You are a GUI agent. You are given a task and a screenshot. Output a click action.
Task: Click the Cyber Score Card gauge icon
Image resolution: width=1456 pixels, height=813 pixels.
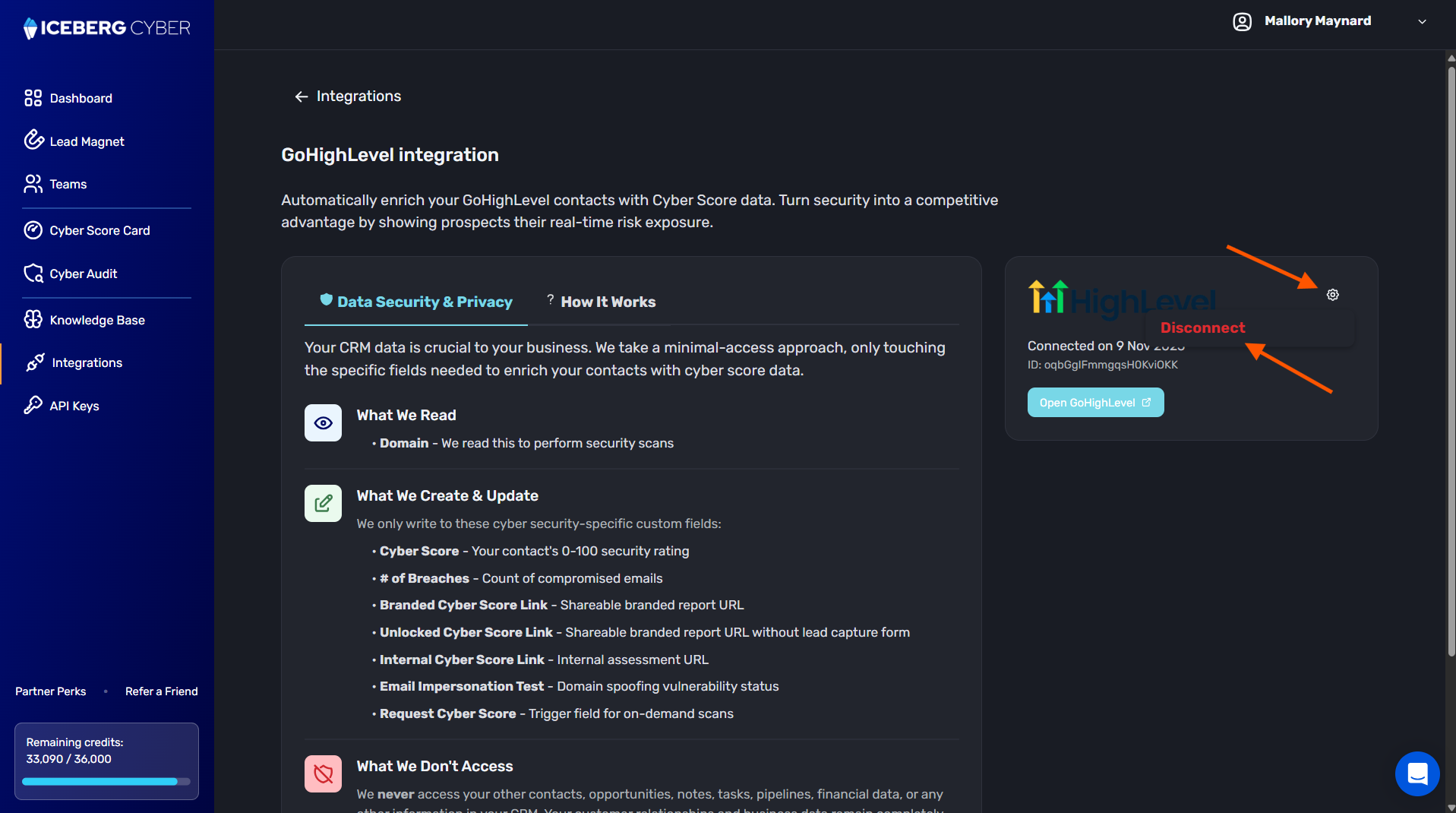click(33, 230)
